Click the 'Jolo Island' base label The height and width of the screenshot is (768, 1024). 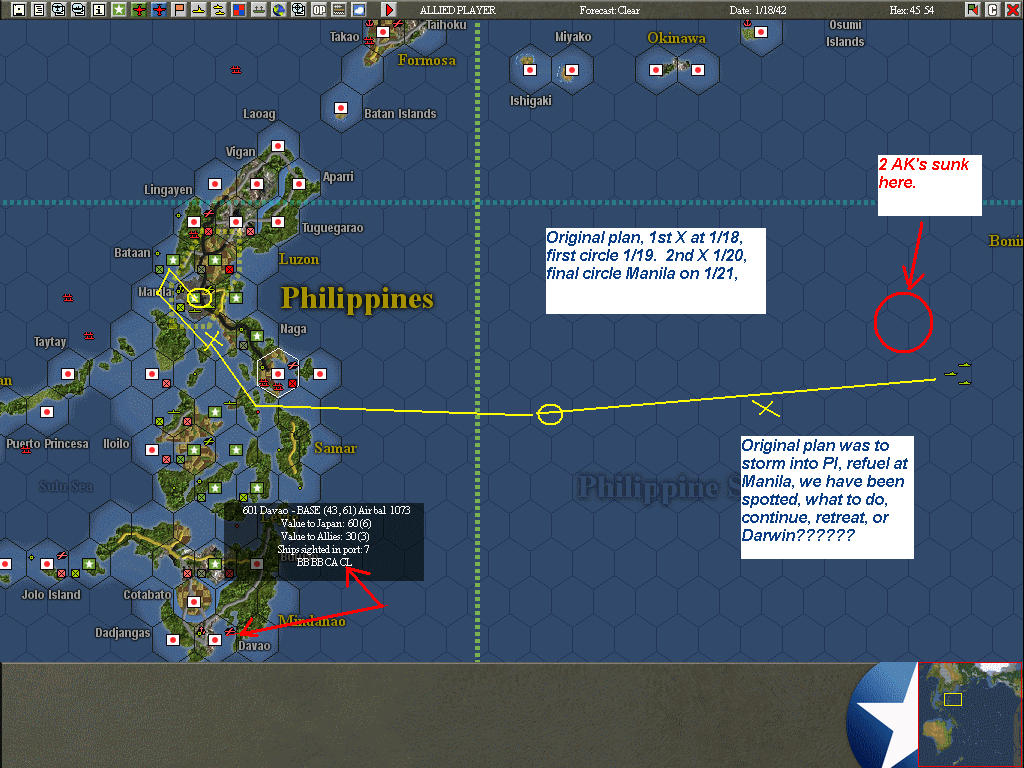pos(51,594)
